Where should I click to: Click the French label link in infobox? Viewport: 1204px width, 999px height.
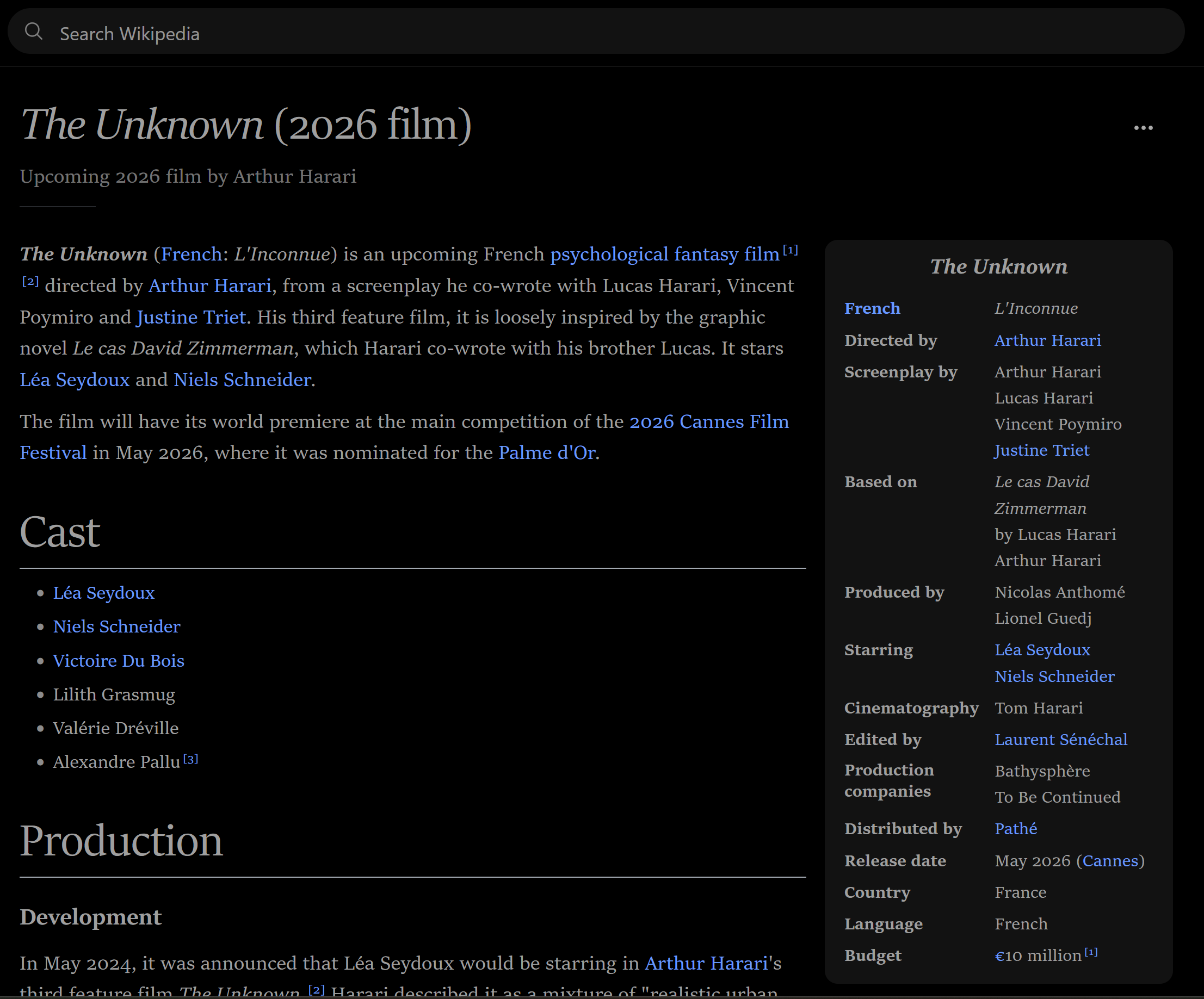point(872,308)
